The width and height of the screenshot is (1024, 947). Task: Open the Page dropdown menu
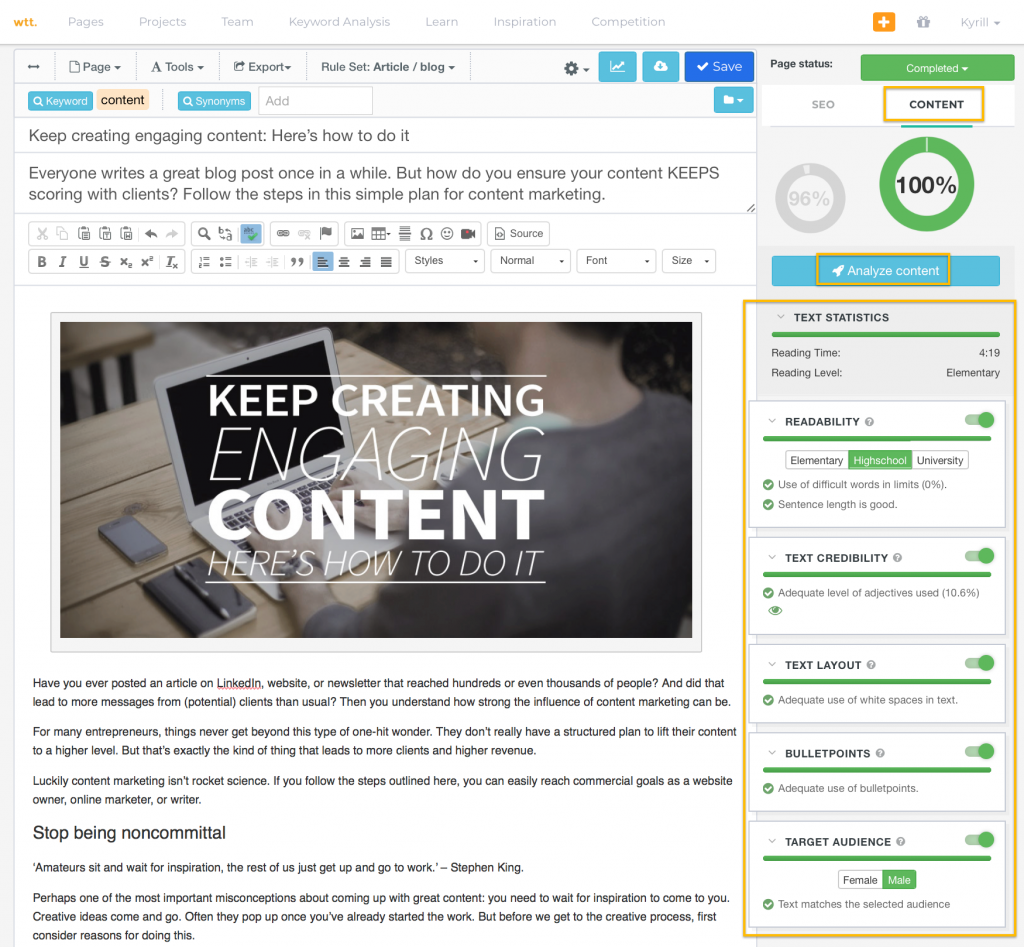[x=95, y=67]
